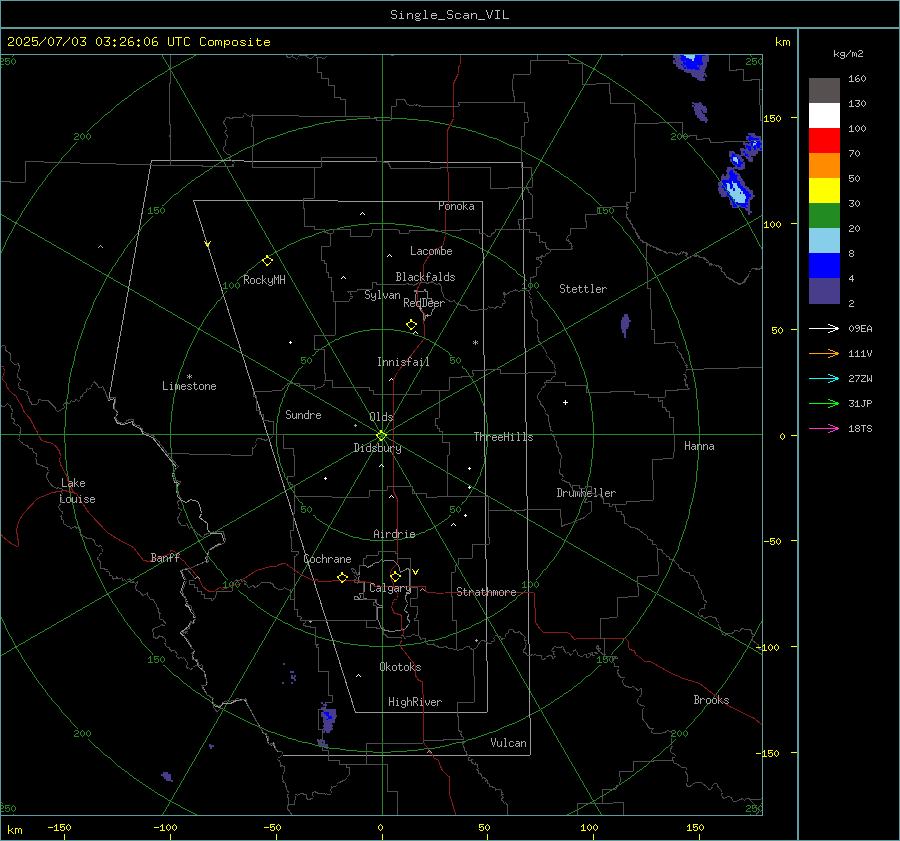900x841 pixels.
Task: Click the Cochrane label
Action: [327, 559]
